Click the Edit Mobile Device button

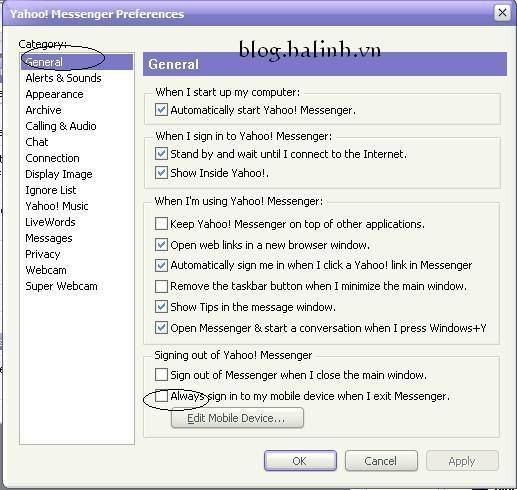coord(237,418)
